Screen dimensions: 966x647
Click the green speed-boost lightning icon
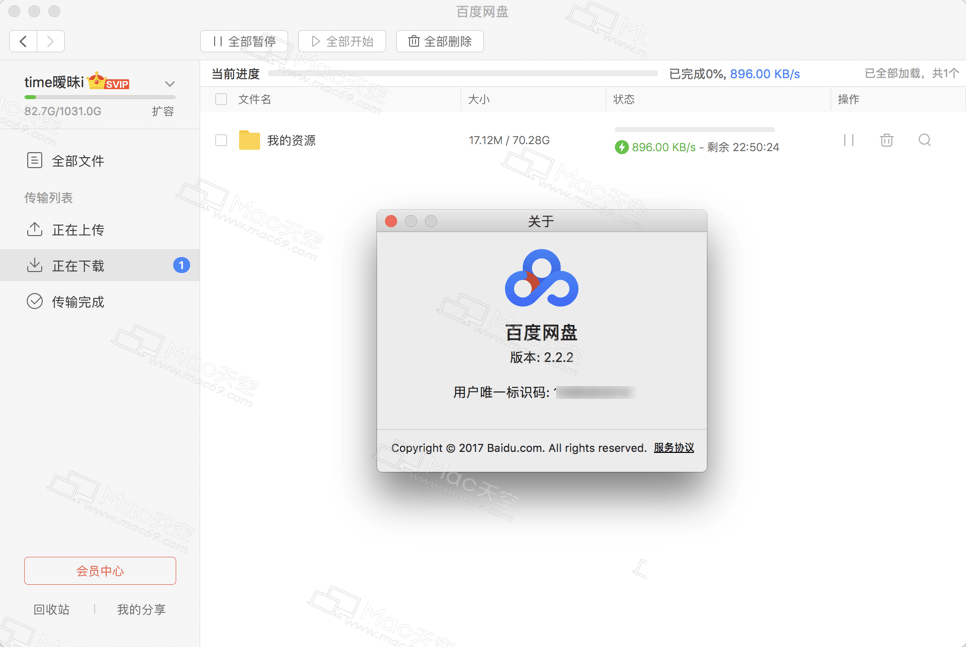pyautogui.click(x=622, y=147)
